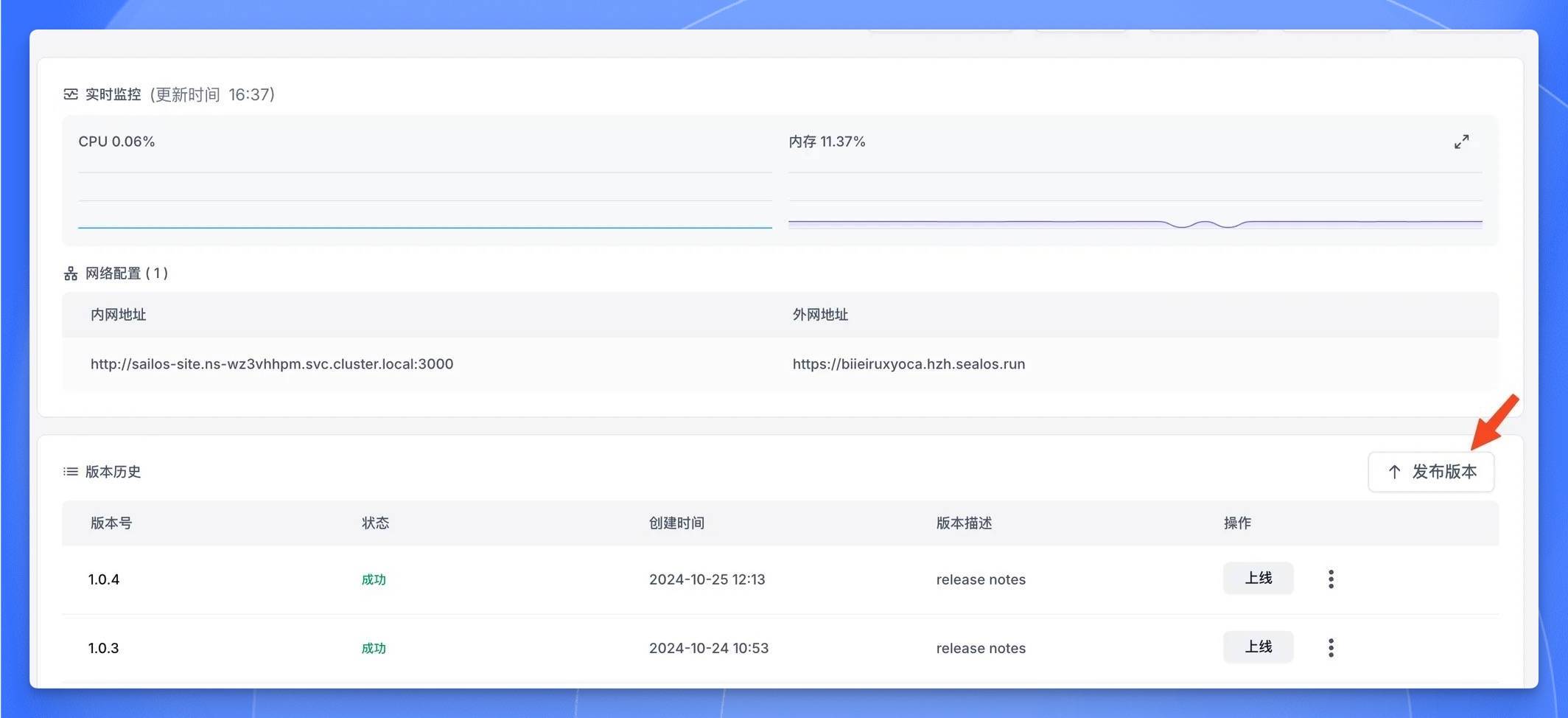Select version number 1.0.4
This screenshot has width=1568, height=718.
pyautogui.click(x=104, y=579)
